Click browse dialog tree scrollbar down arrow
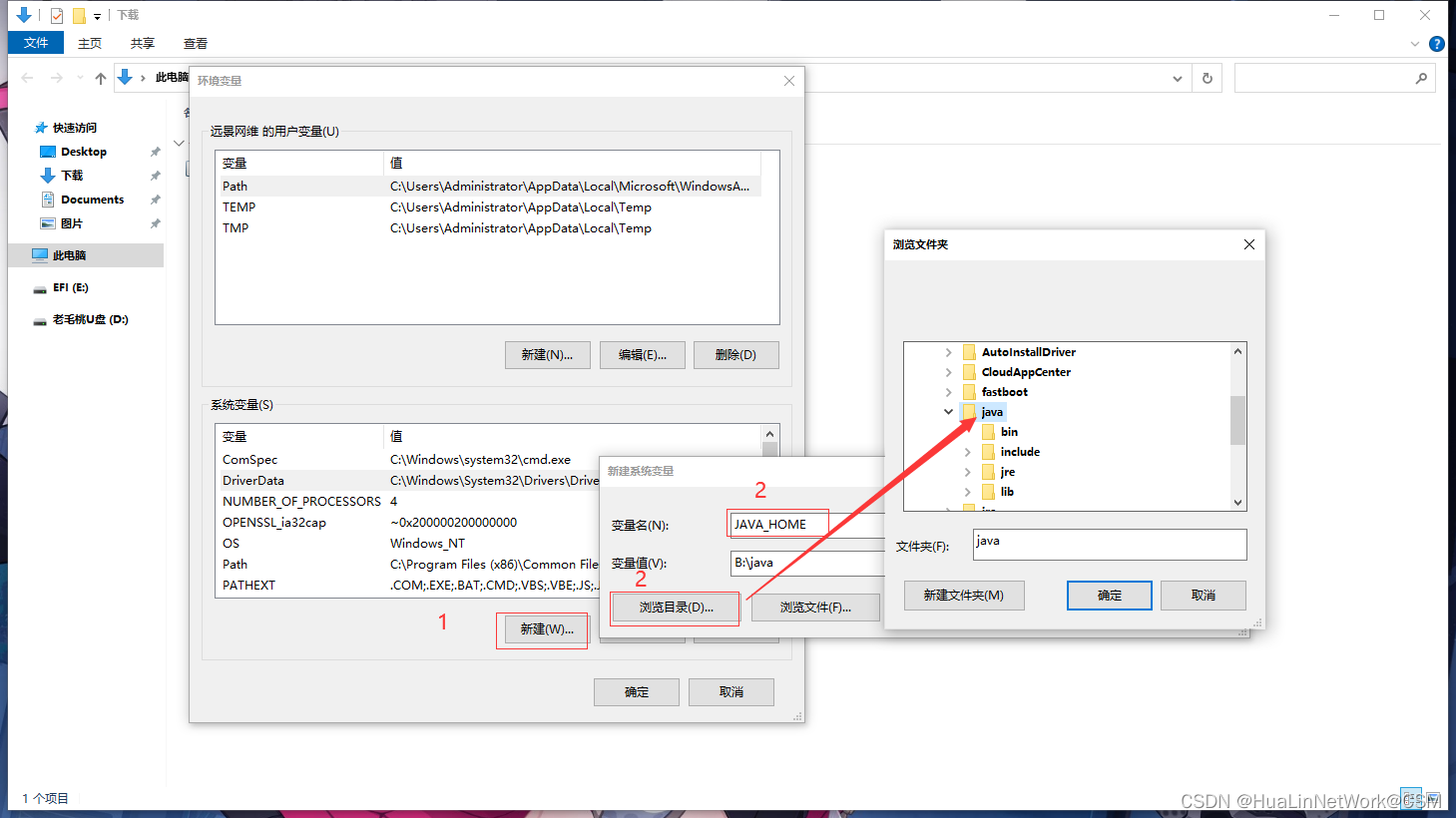Image resolution: width=1456 pixels, height=818 pixels. tap(1237, 503)
